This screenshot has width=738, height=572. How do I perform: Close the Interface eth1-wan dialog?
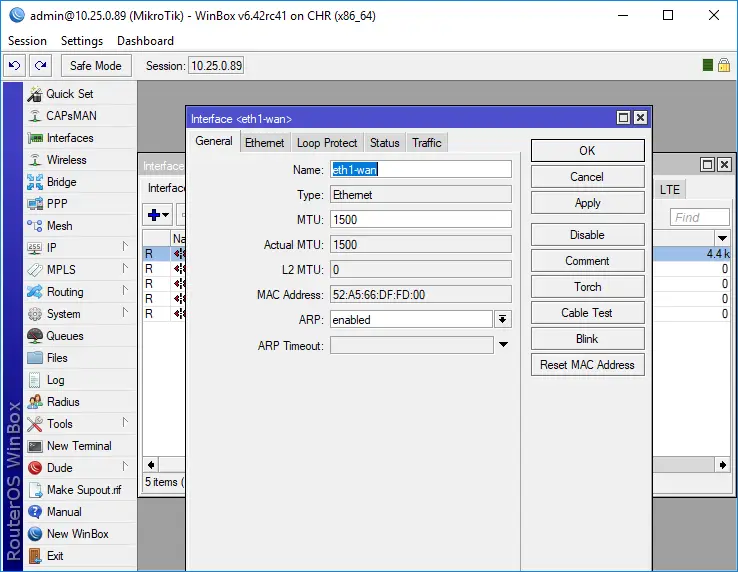641,118
